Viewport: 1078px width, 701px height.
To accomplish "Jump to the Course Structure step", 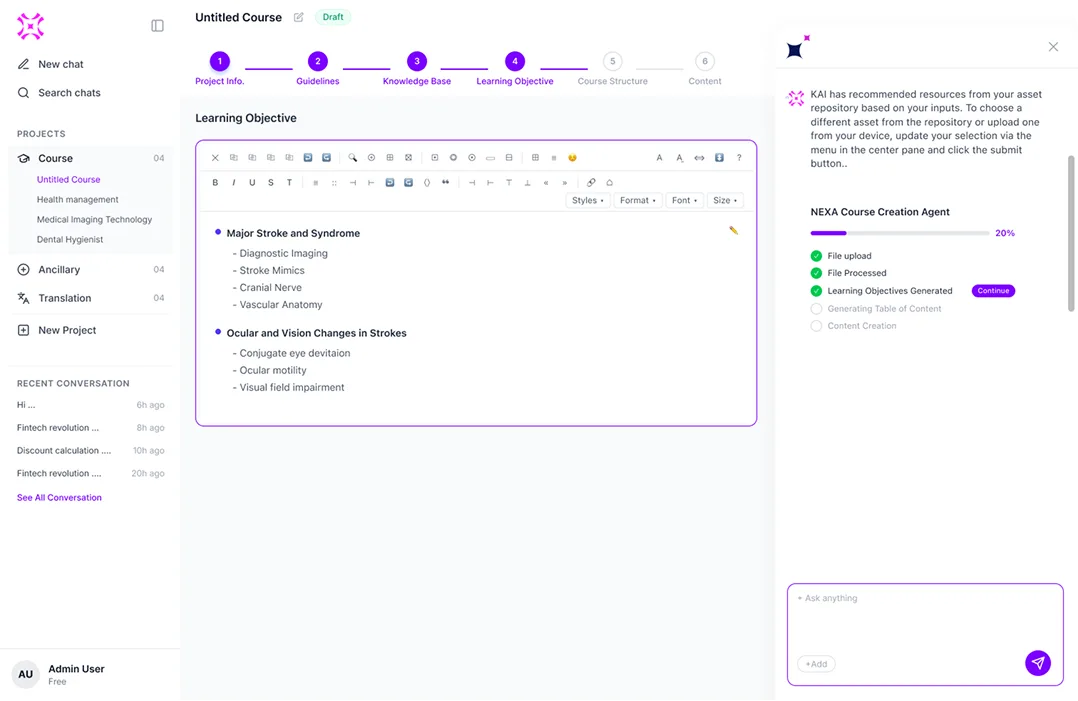I will coord(613,69).
